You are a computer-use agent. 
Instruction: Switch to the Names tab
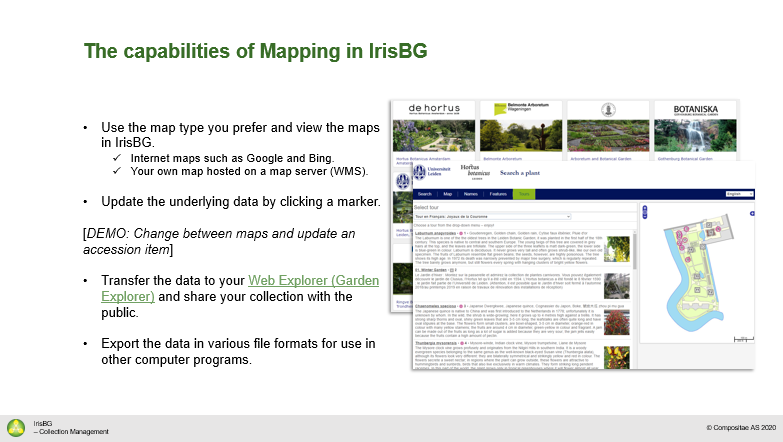[470, 194]
